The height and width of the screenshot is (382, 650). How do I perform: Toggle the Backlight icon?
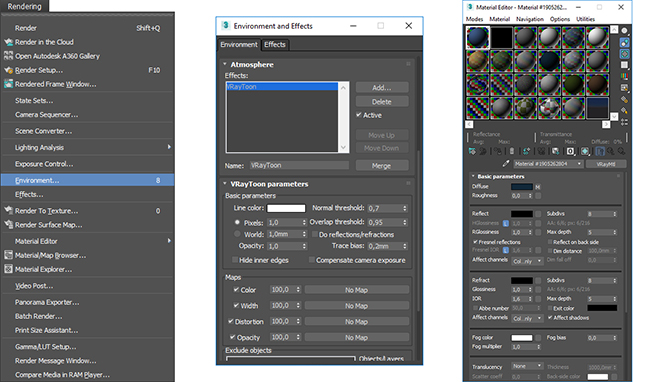pyautogui.click(x=624, y=42)
